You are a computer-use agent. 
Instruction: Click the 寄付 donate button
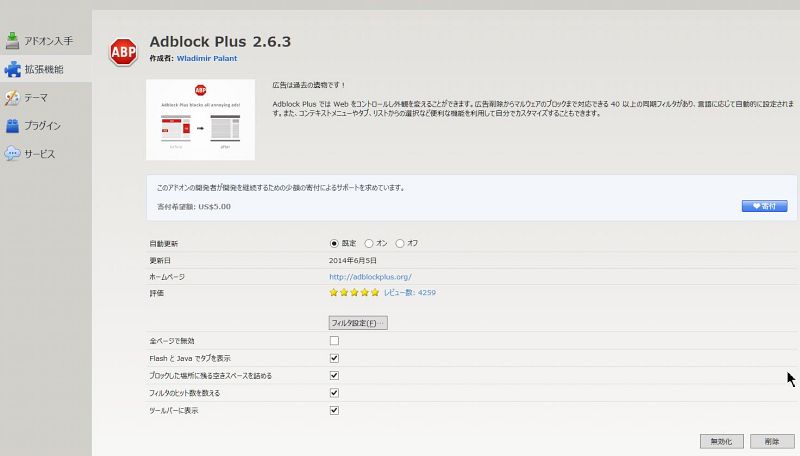(x=764, y=206)
